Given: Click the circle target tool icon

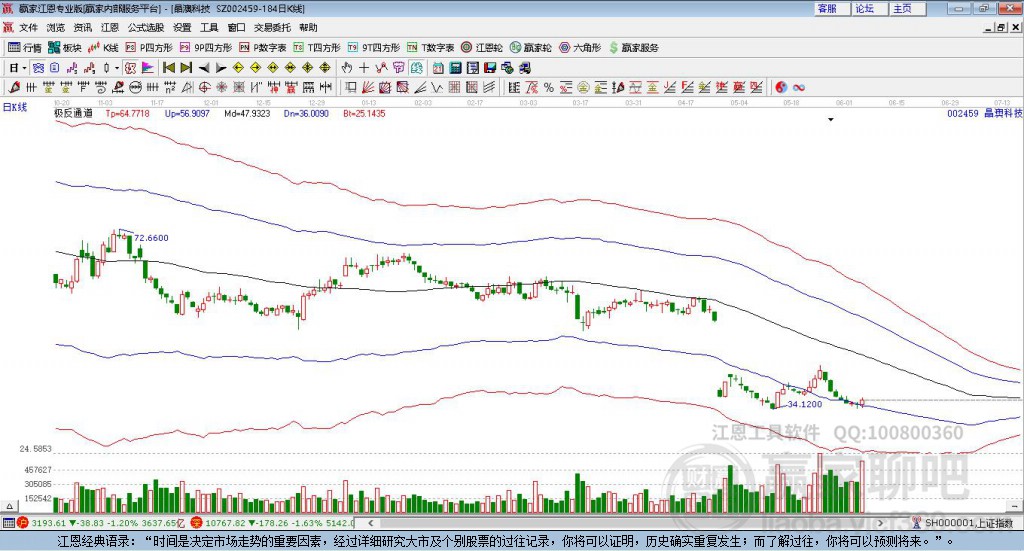Looking at the screenshot, I should point(204,87).
